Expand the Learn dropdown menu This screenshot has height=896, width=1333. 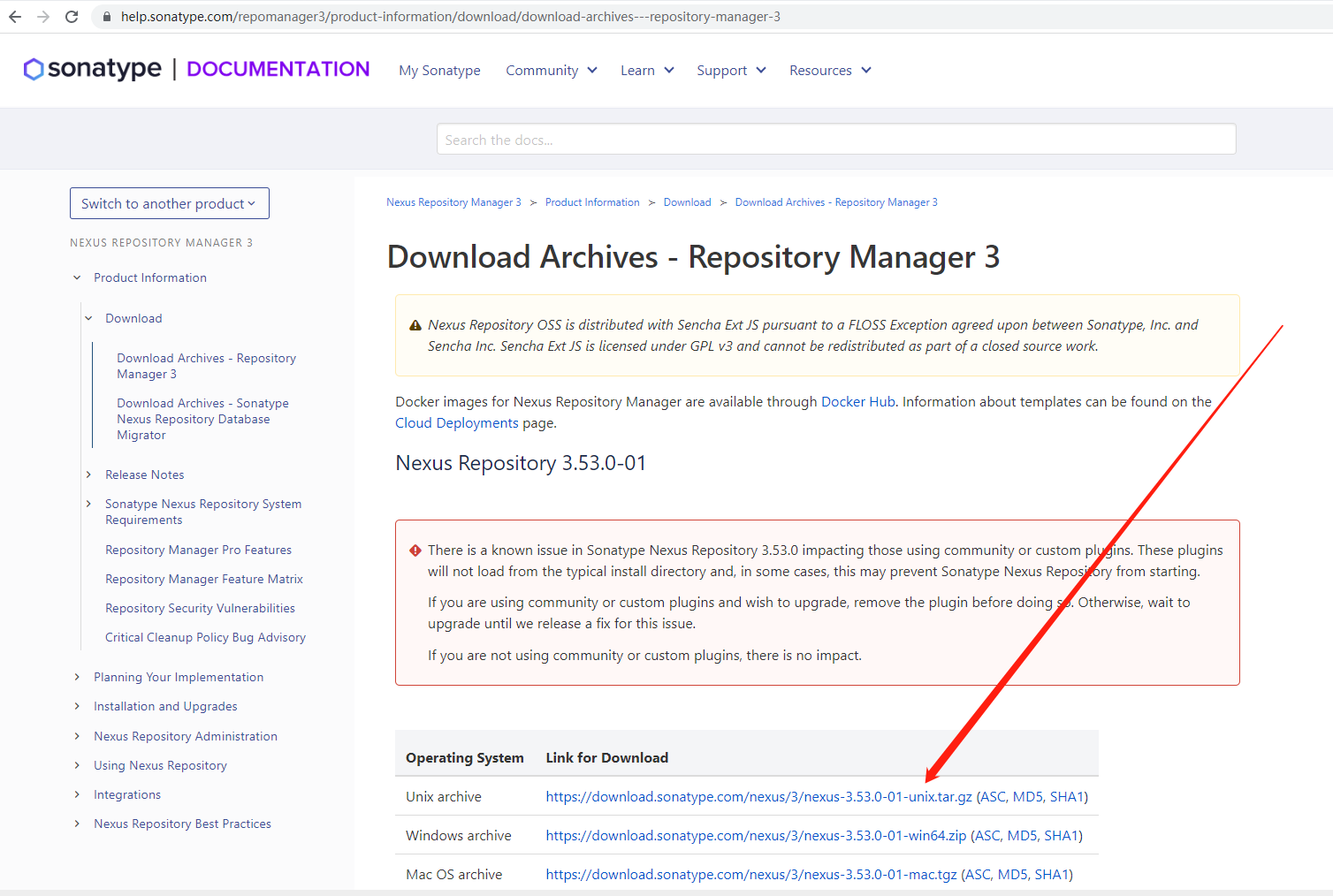[647, 71]
